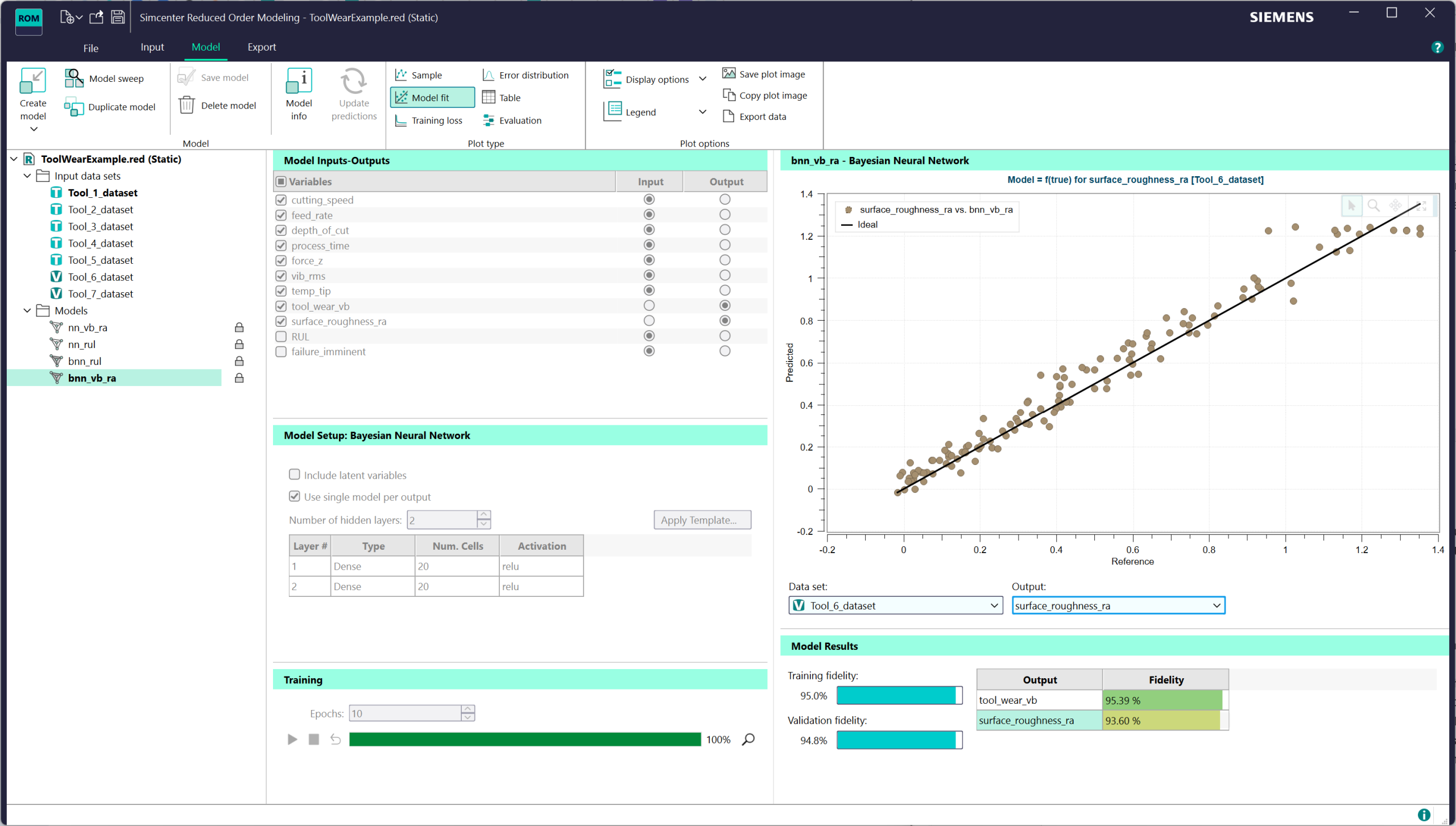This screenshot has height=826, width=1456.
Task: Click the Delete model trash icon
Action: 187,105
